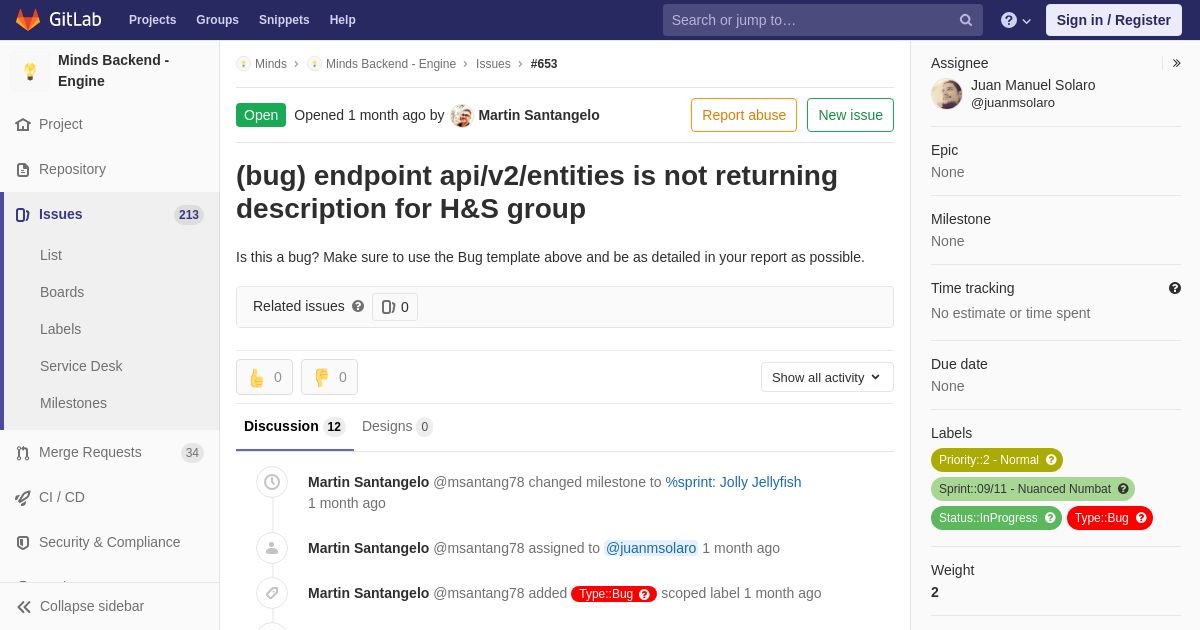Viewport: 1200px width, 630px height.
Task: Click the Minds Backend lightbulb project avatar
Action: (x=30, y=71)
